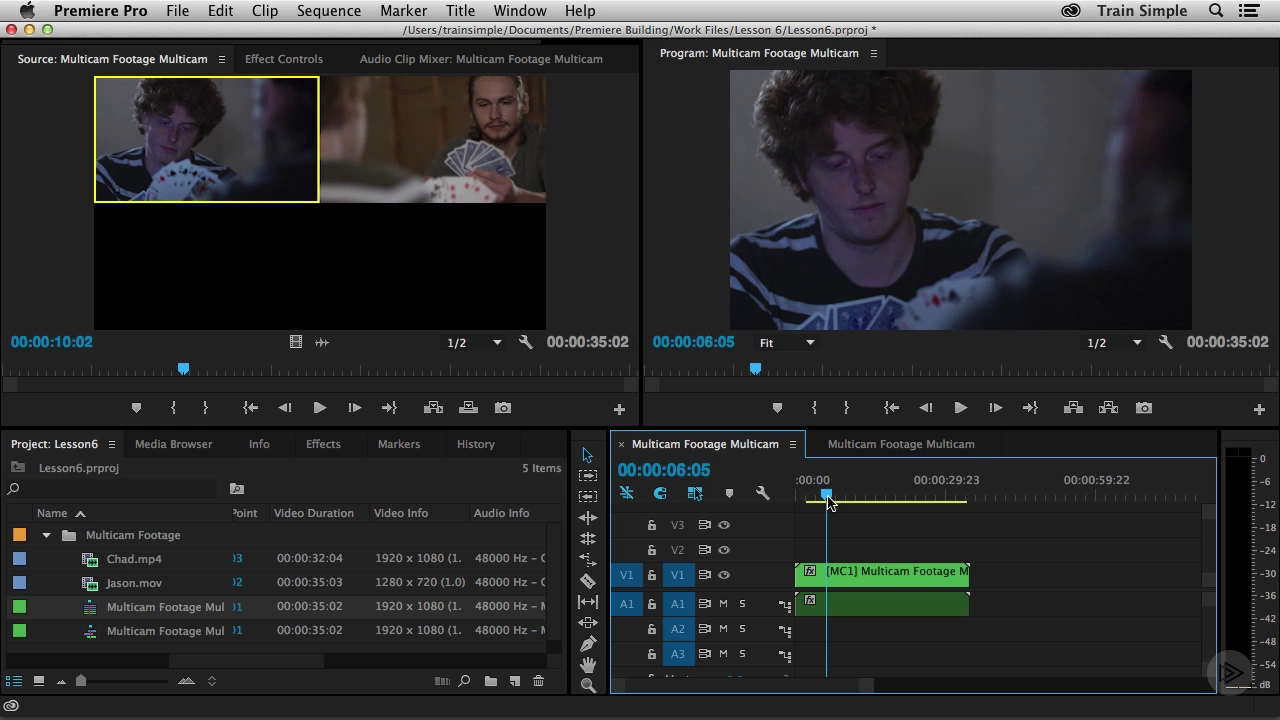Image resolution: width=1280 pixels, height=720 pixels.
Task: Adjust Project panel thumbnail zoom slider
Action: click(81, 681)
